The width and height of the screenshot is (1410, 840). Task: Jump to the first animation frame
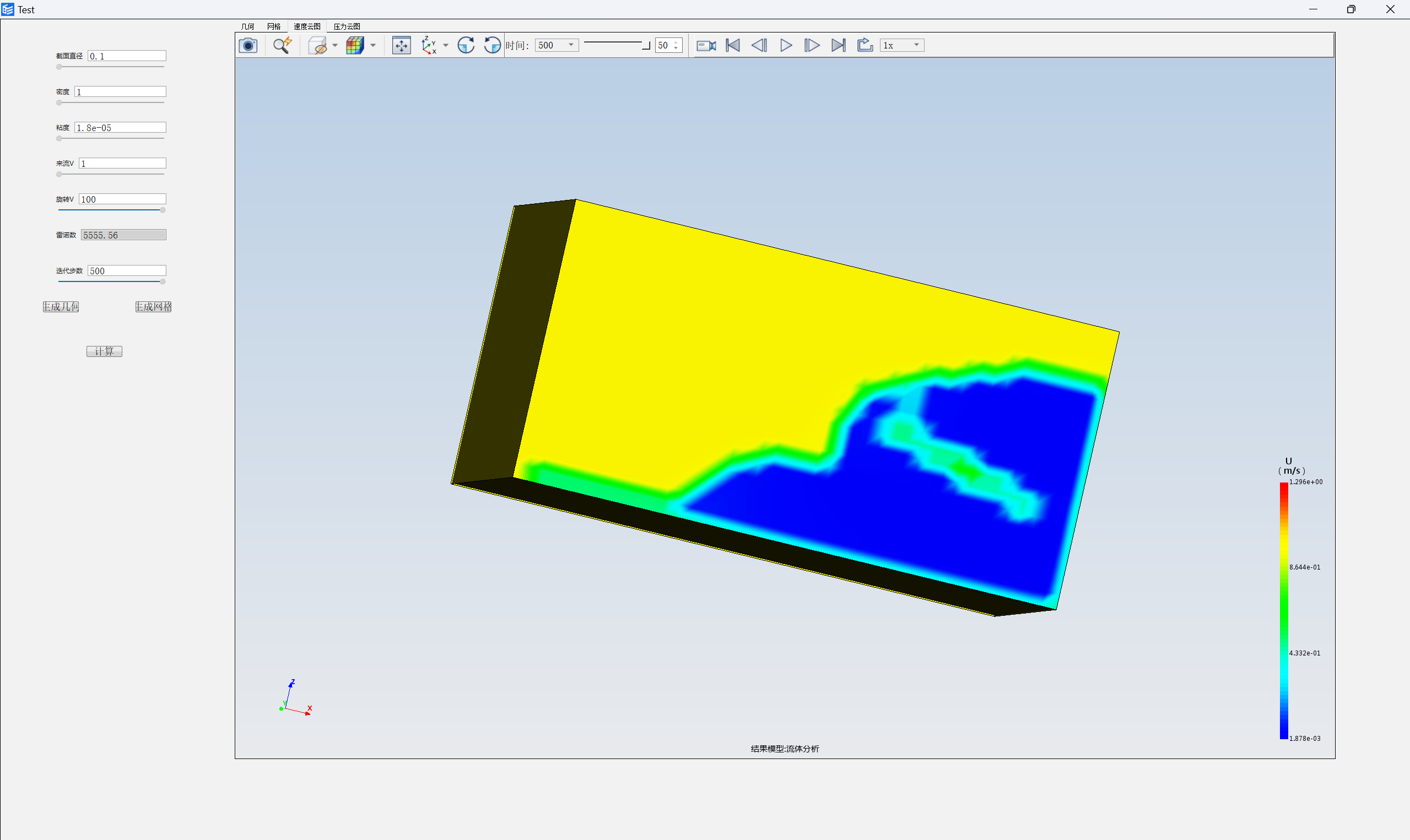click(x=733, y=45)
